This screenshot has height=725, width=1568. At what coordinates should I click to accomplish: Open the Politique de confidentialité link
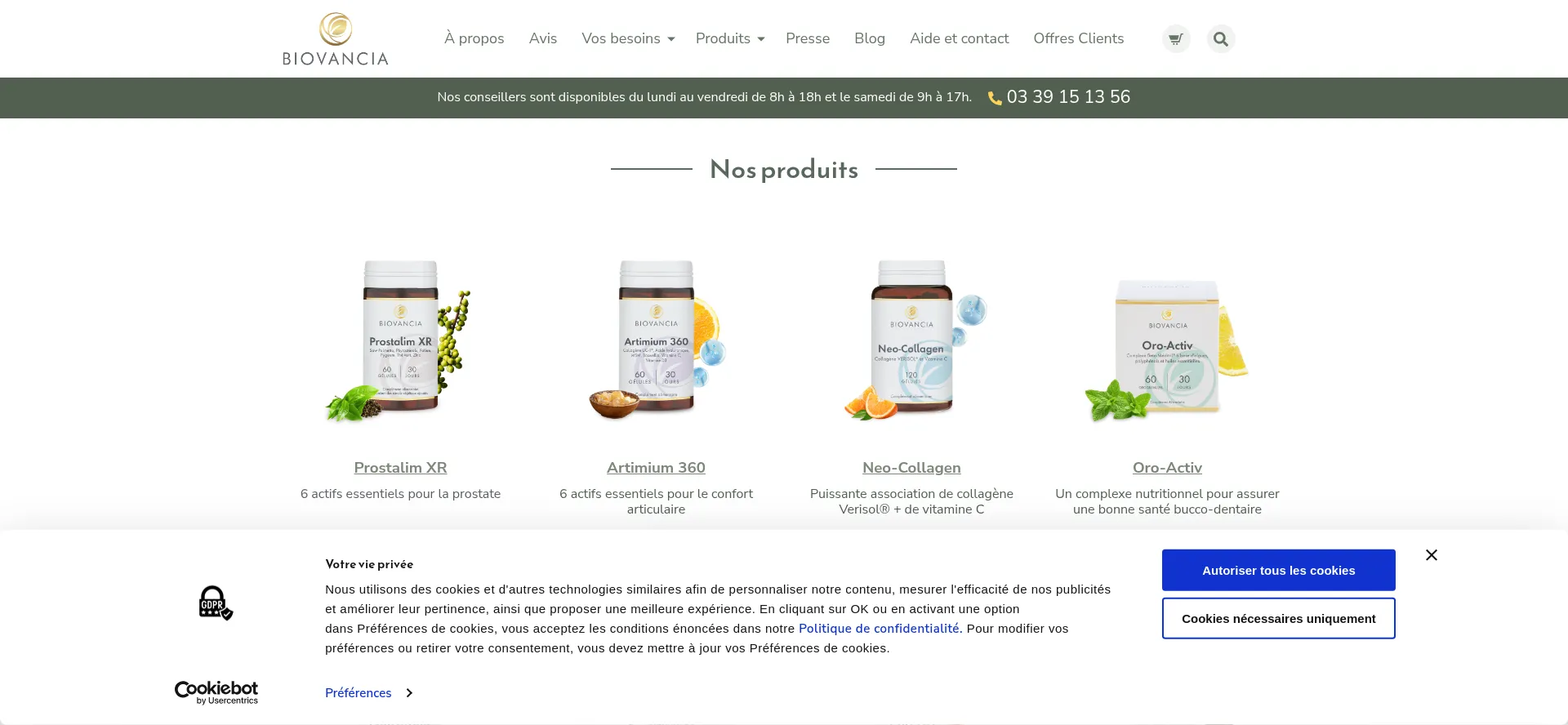point(879,629)
